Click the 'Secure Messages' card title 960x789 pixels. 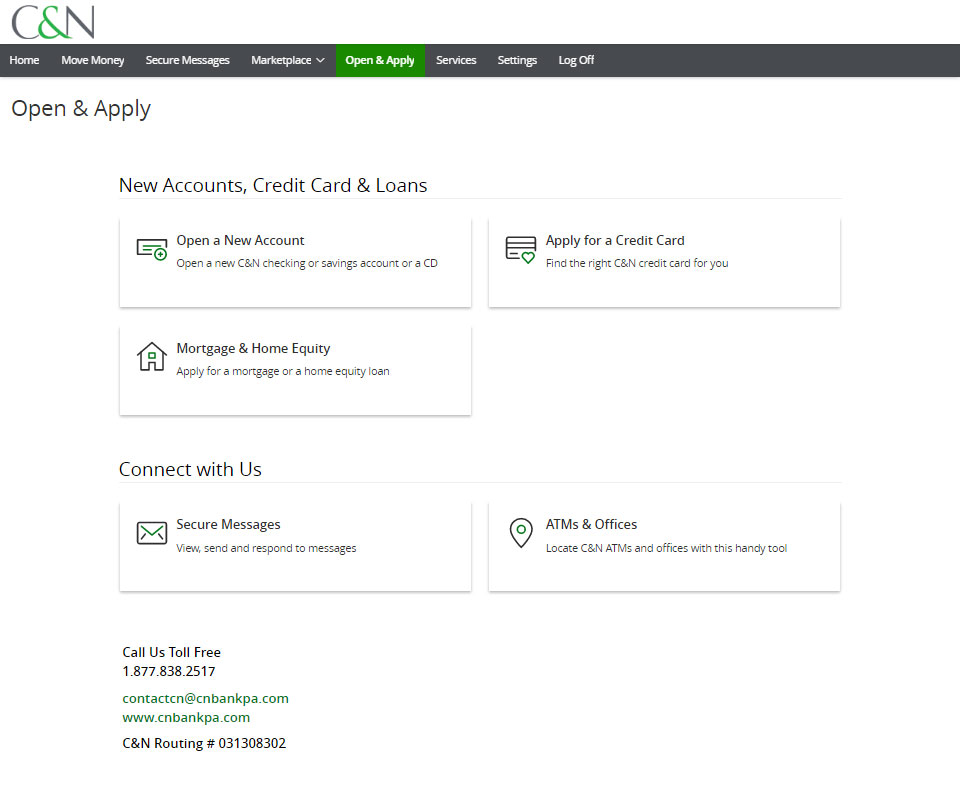228,525
